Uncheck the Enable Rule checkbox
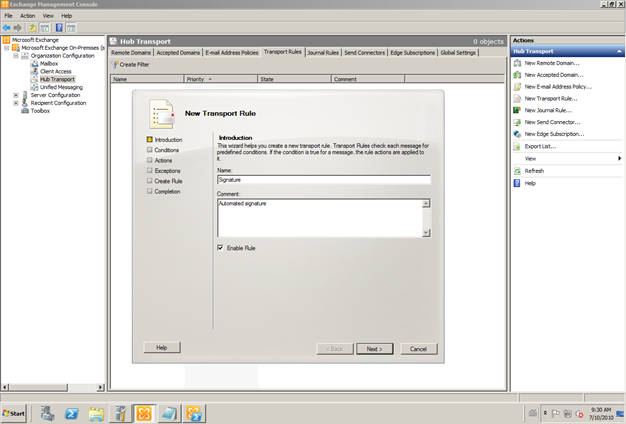626x424 pixels. 220,248
